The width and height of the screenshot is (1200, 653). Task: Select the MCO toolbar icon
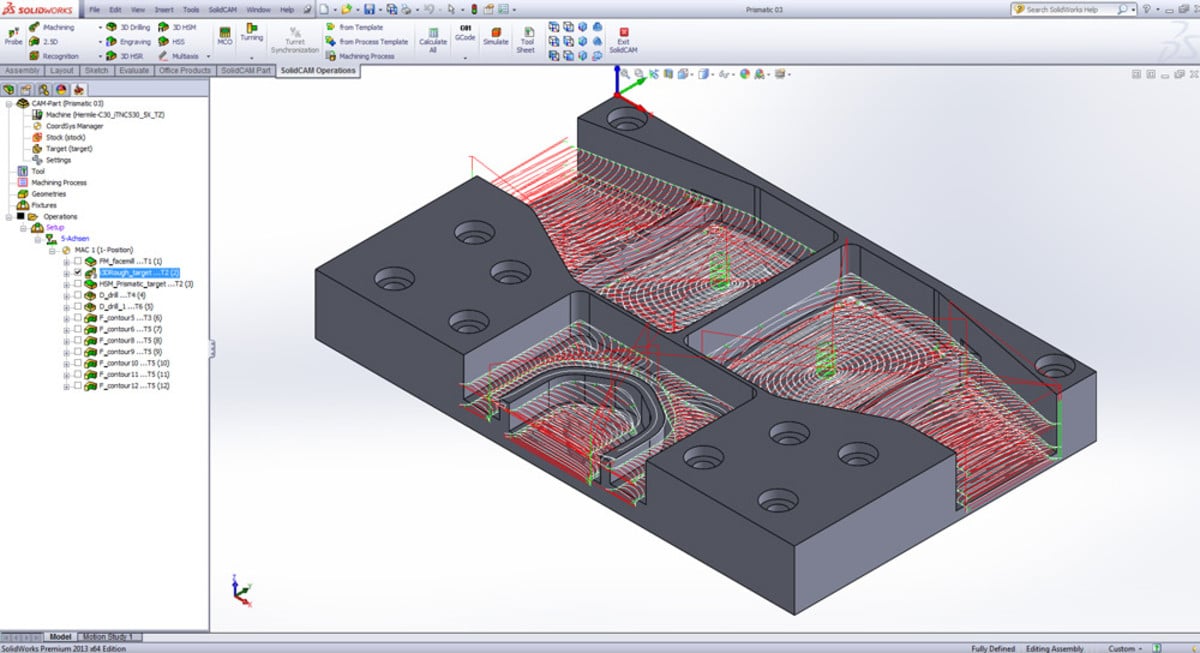point(225,35)
